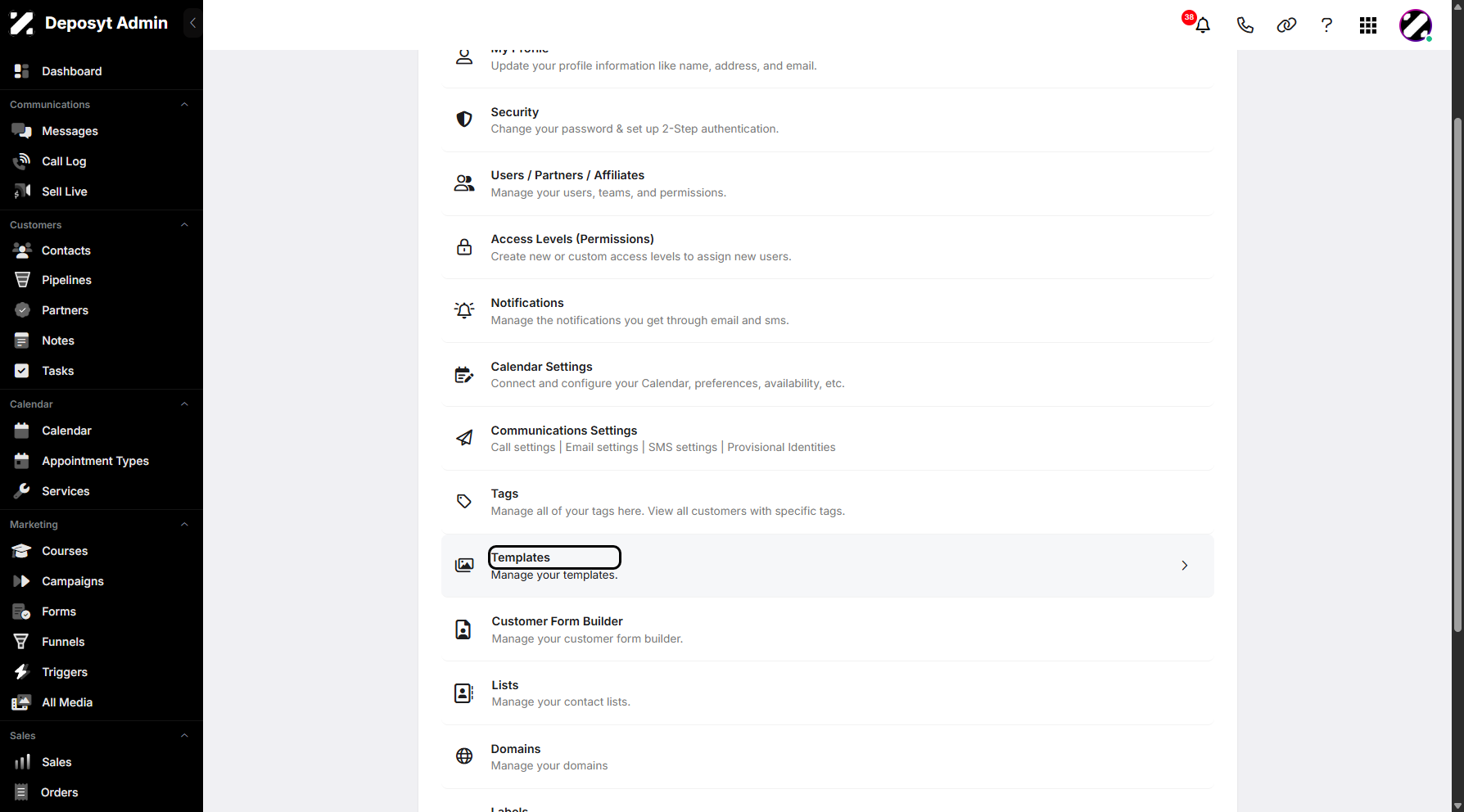Click the phone dialer icon
Screen dimensions: 1464x812
1245,25
